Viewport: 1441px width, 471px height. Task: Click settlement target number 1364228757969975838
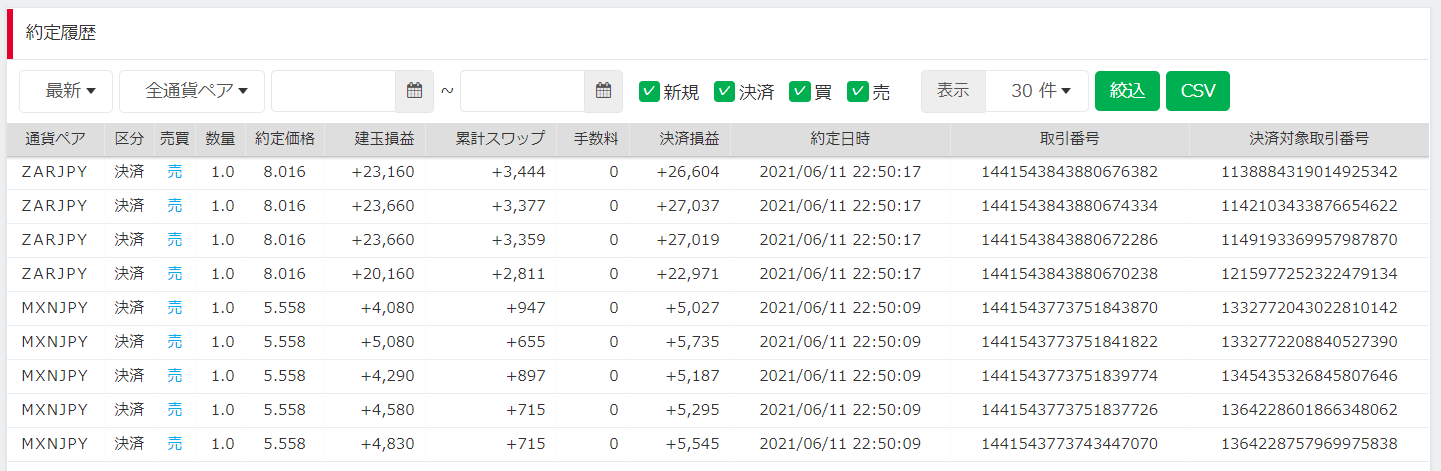coord(1309,444)
